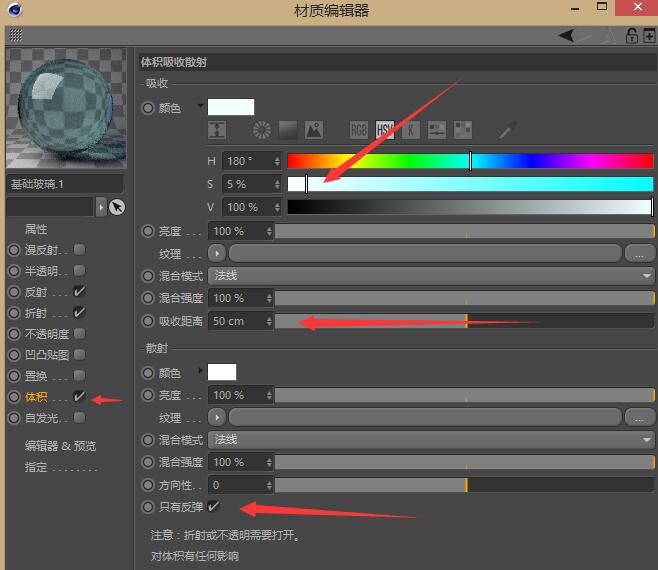Toggle absorption 颜色 animation dot
This screenshot has width=658, height=570.
pyautogui.click(x=148, y=108)
